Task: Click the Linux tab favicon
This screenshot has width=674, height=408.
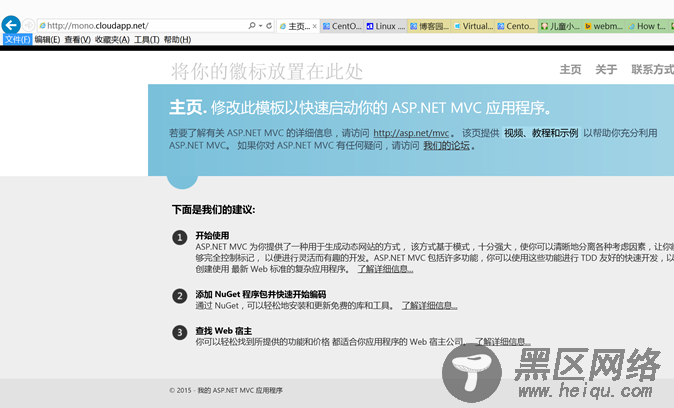Action: (370, 26)
